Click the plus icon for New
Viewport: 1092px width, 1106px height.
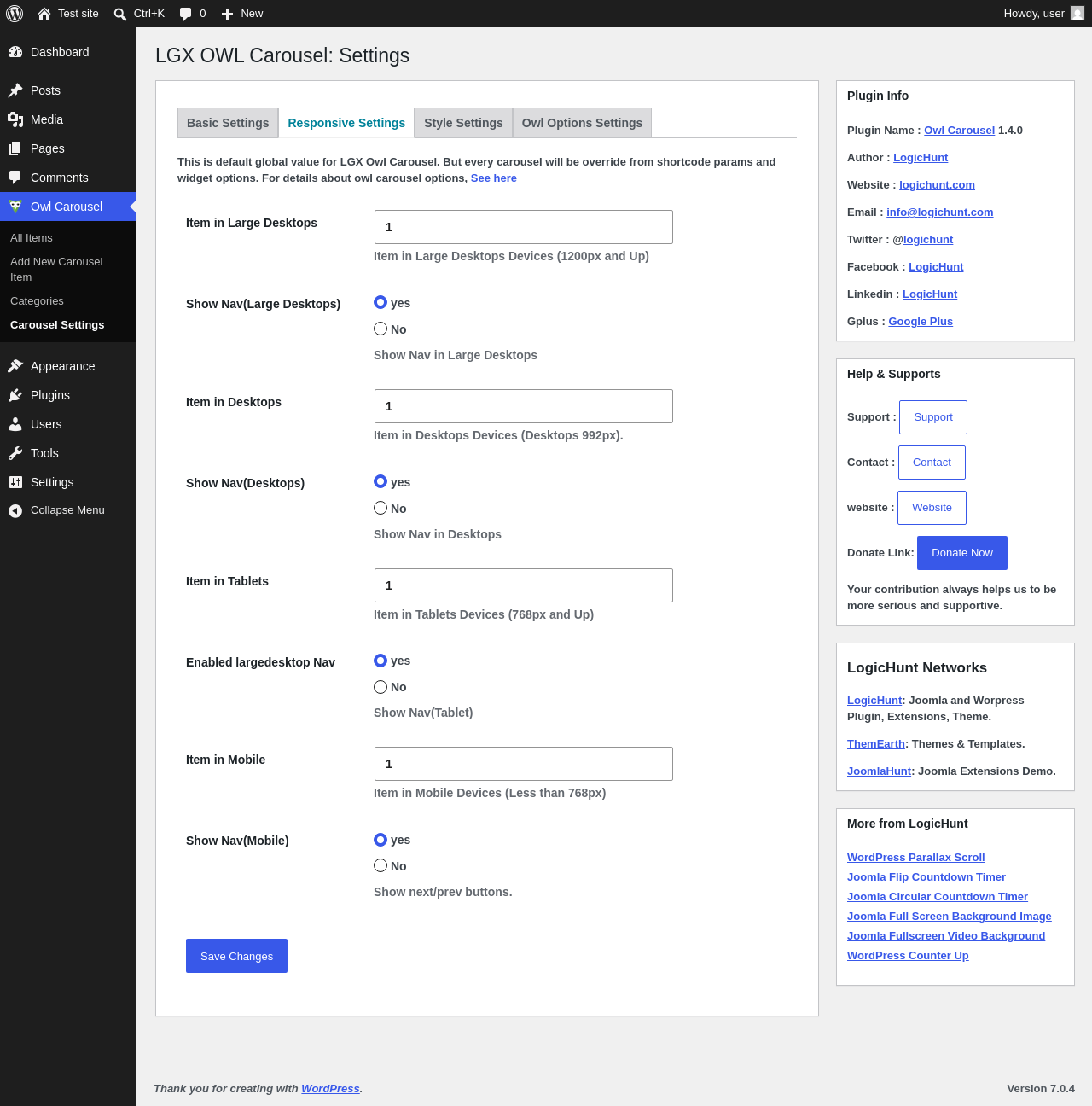(227, 14)
